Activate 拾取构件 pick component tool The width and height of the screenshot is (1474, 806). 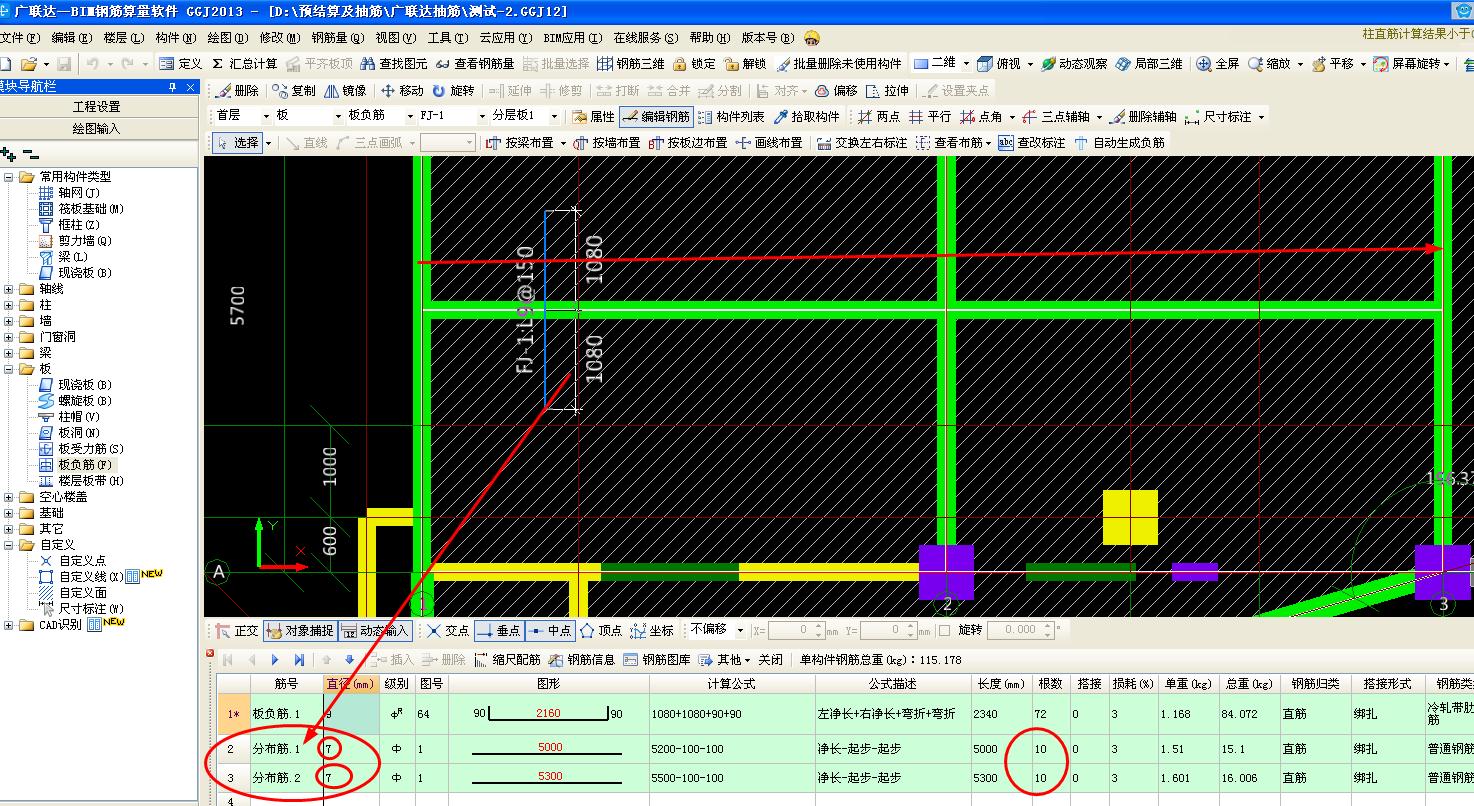coord(807,116)
